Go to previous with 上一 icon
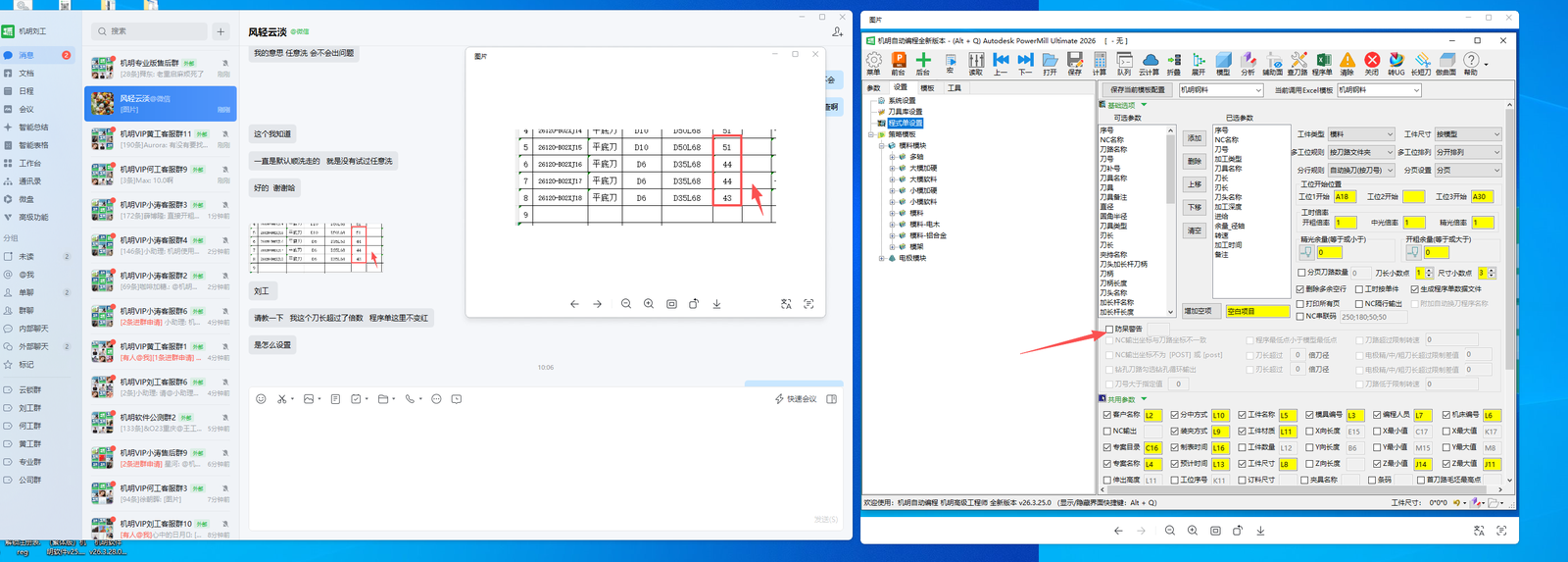The width and height of the screenshot is (1568, 562). tap(1001, 62)
